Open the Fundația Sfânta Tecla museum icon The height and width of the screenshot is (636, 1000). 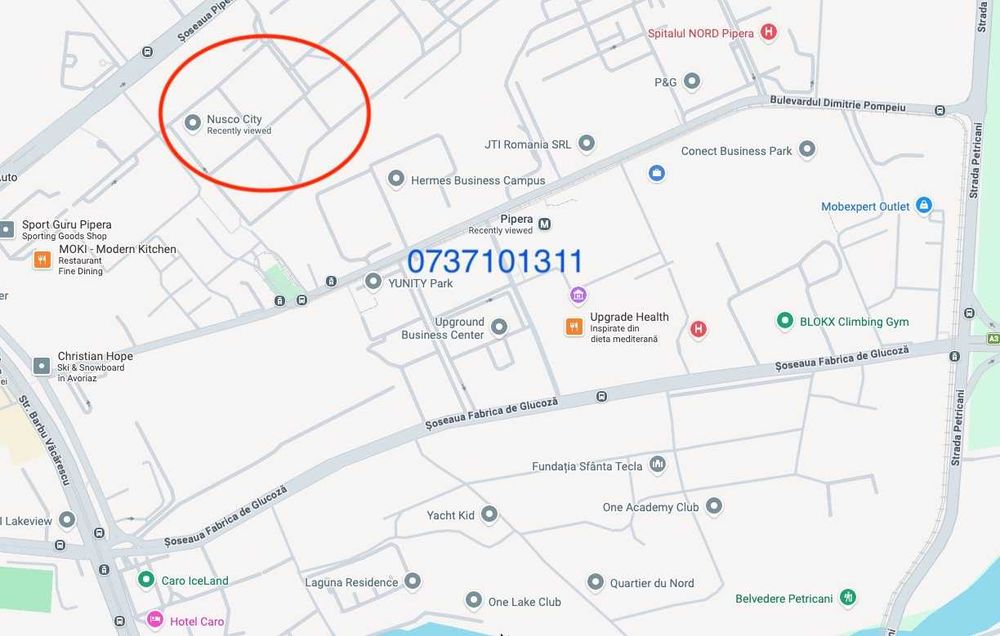tap(658, 464)
